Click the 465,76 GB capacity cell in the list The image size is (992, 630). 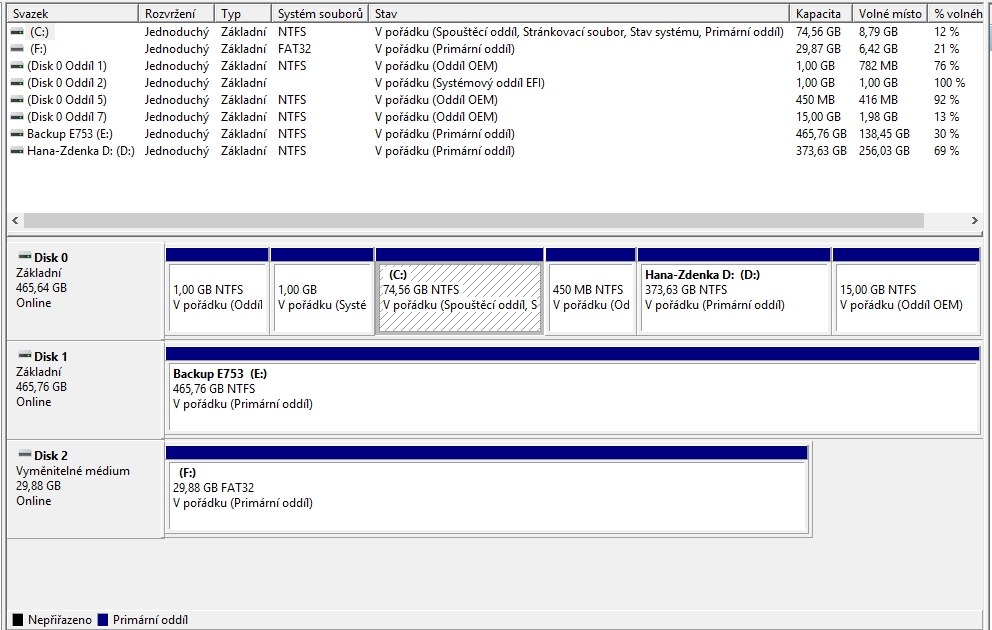[821, 134]
